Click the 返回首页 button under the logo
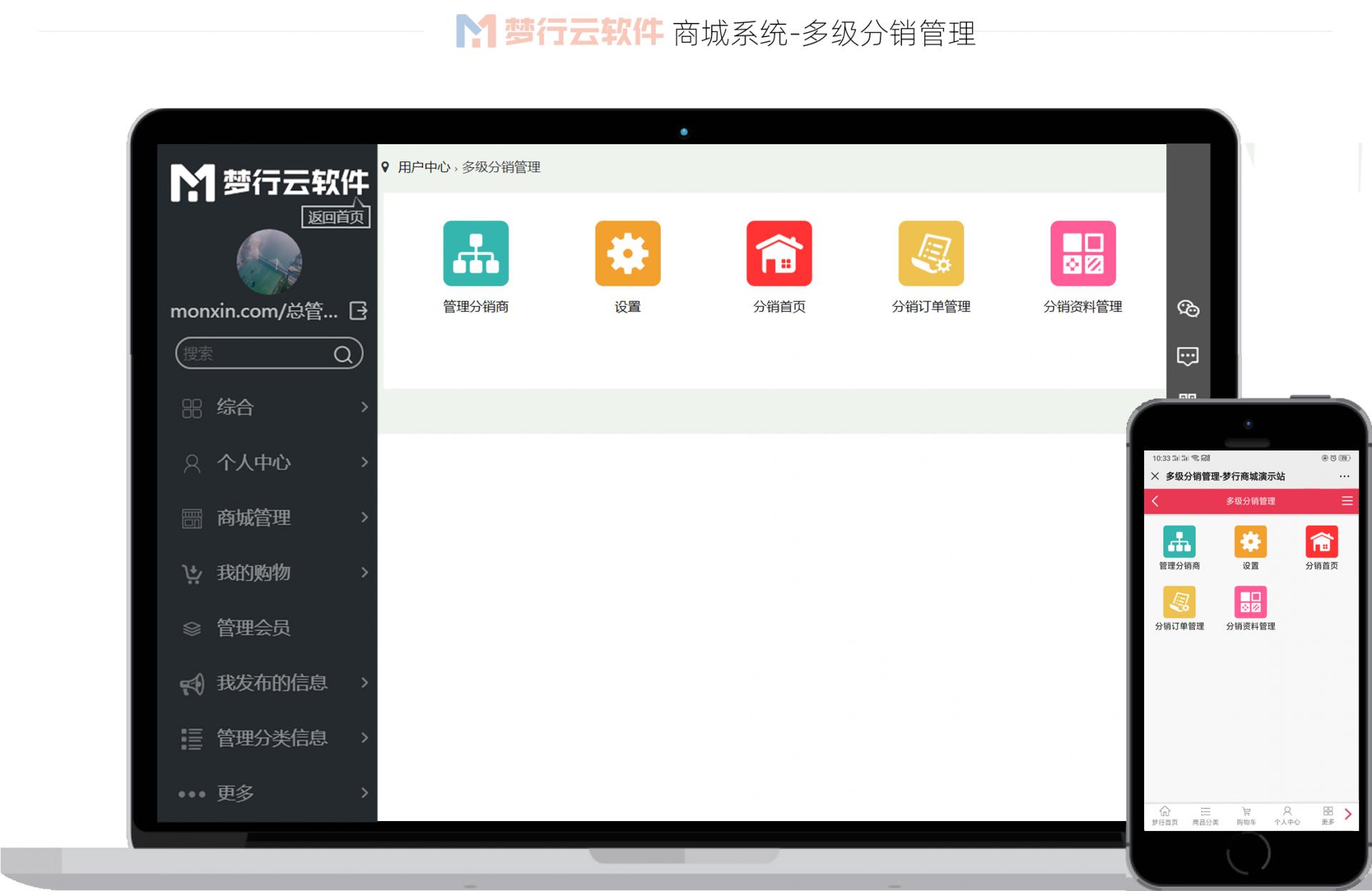1372x891 pixels. [x=336, y=217]
